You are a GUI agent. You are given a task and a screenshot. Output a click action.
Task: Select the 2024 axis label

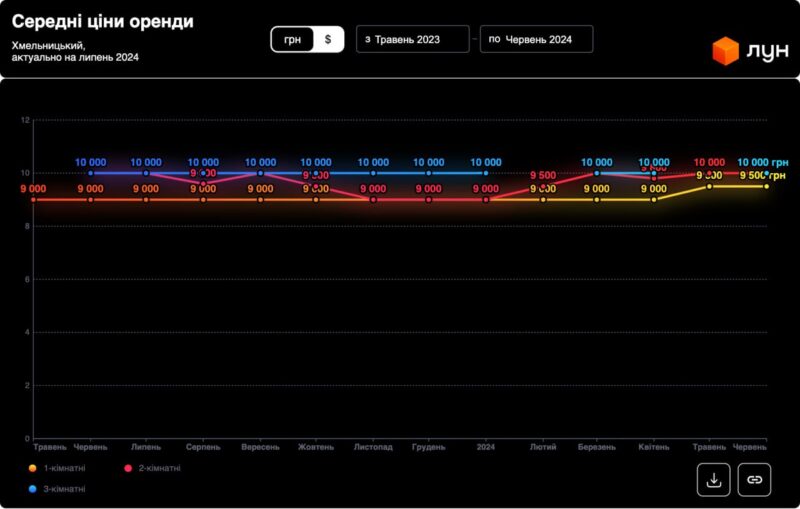tap(486, 447)
